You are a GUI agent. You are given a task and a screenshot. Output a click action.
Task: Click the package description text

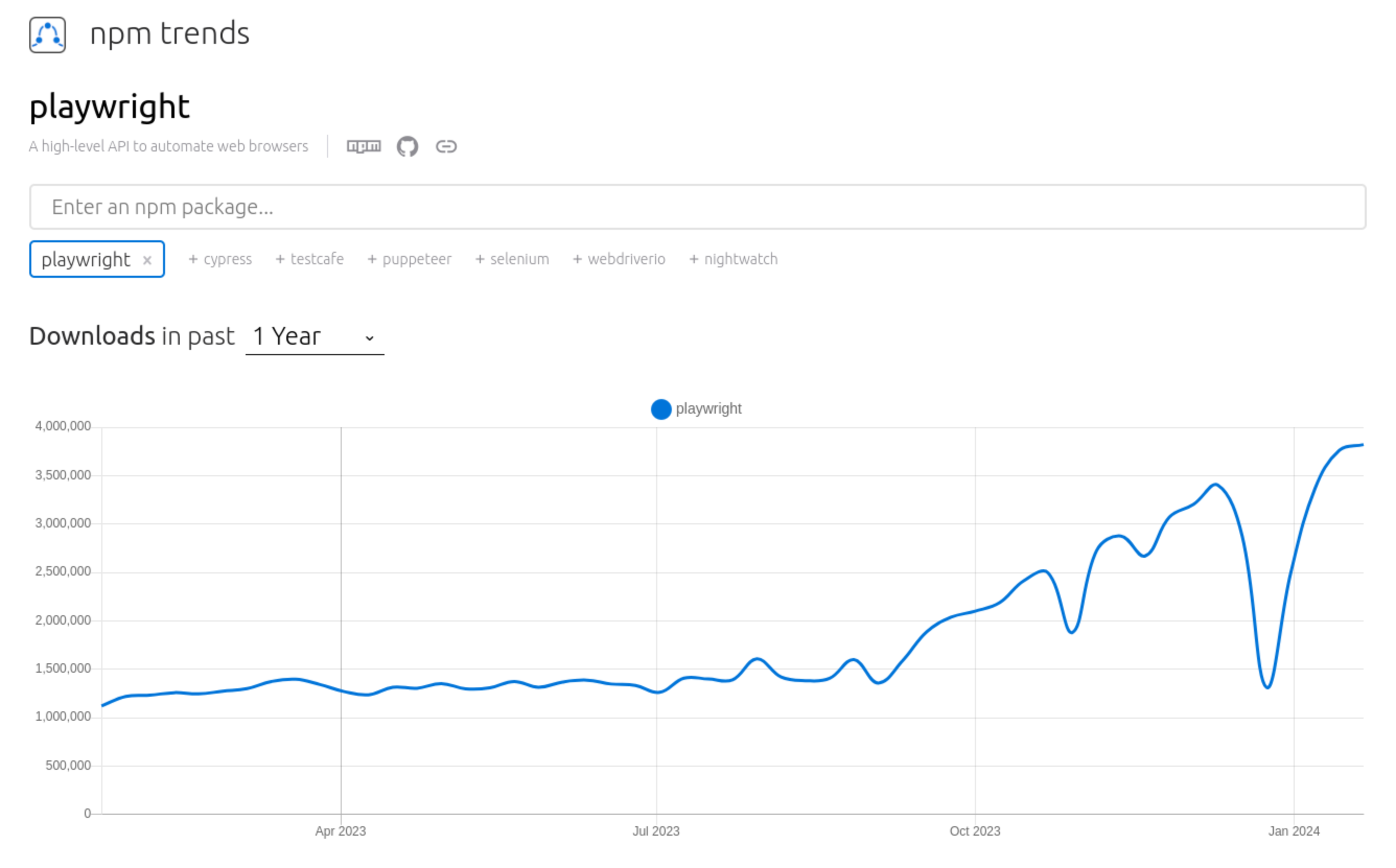pyautogui.click(x=169, y=146)
